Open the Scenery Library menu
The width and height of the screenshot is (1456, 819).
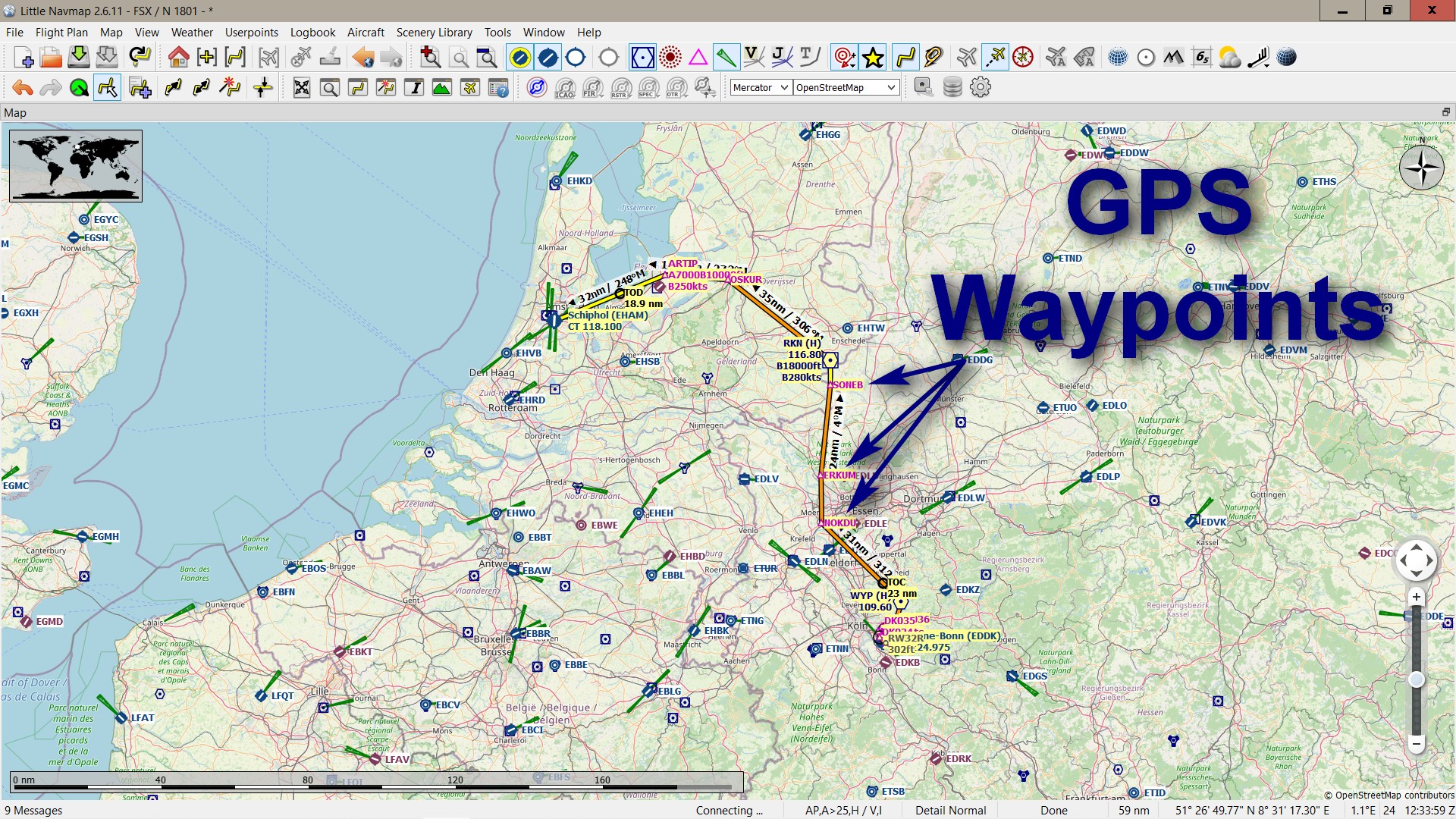pos(434,33)
